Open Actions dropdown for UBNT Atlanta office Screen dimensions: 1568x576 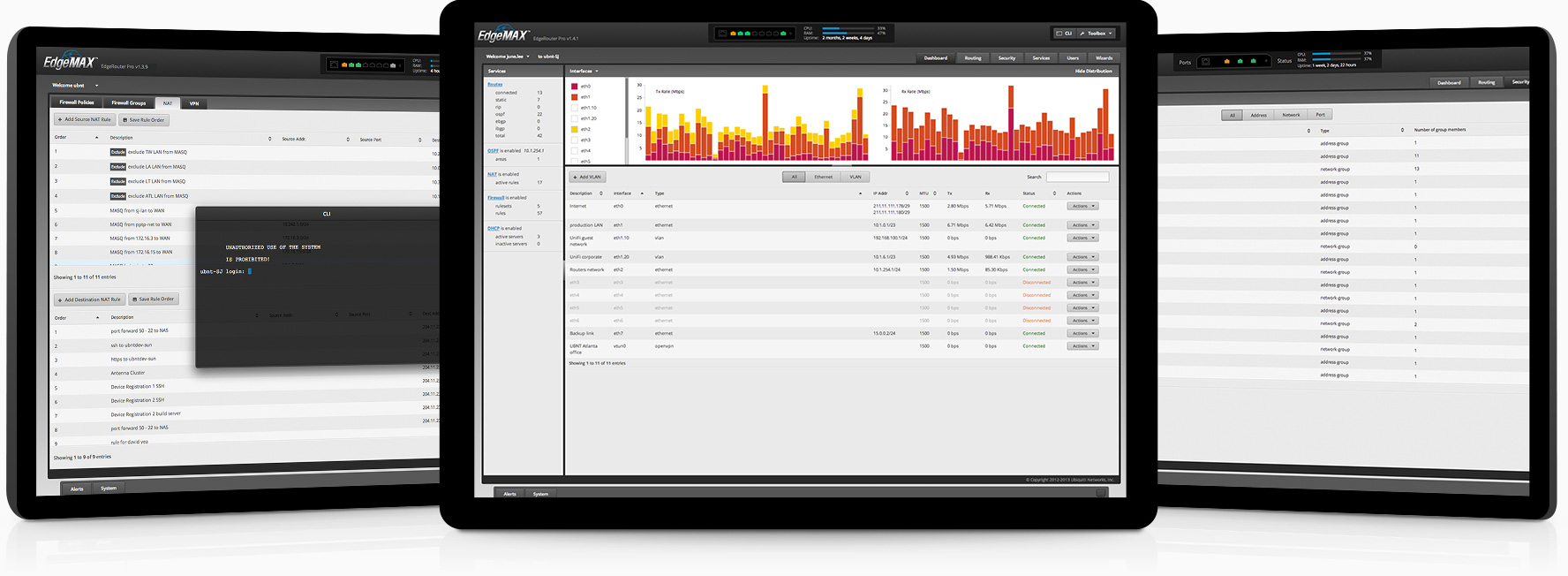[x=1082, y=345]
